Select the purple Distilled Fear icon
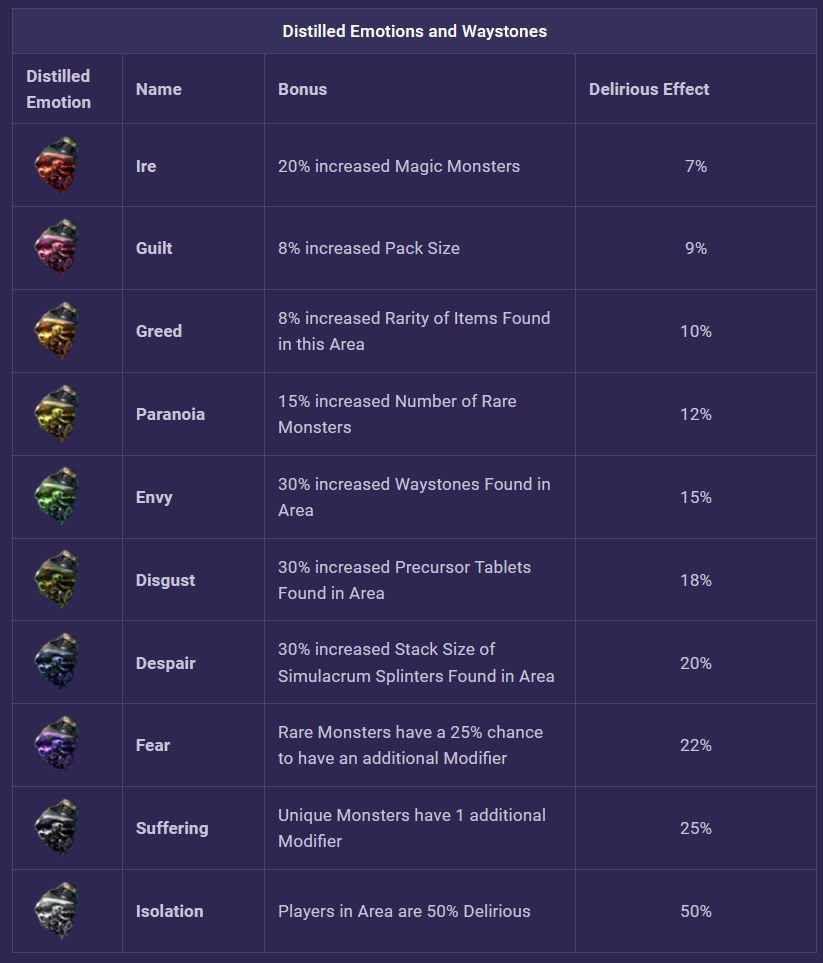The image size is (823, 963). pyautogui.click(x=56, y=745)
